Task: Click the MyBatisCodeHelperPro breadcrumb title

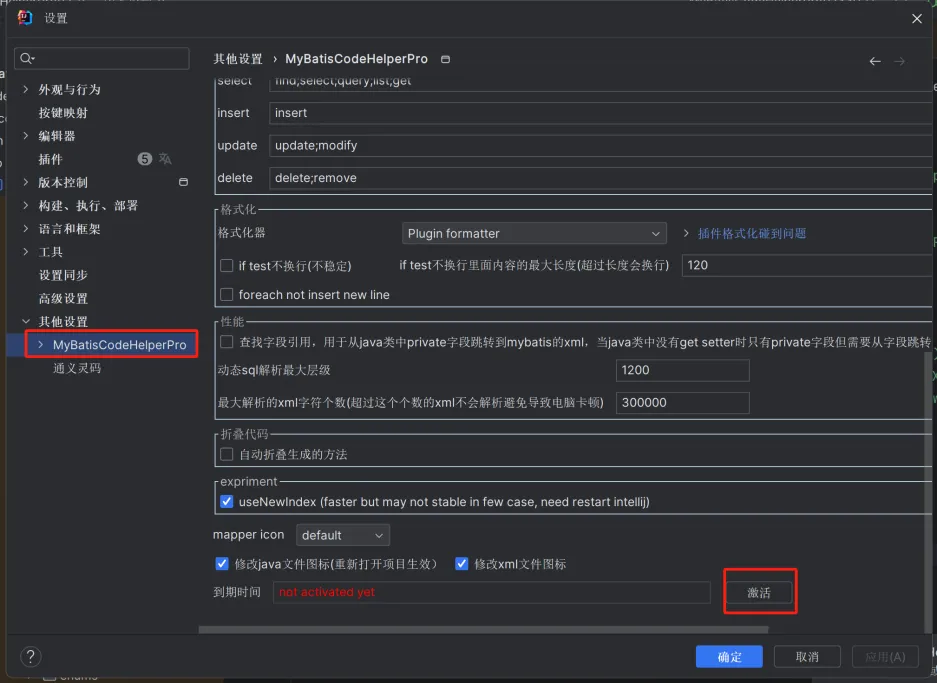Action: (x=356, y=59)
